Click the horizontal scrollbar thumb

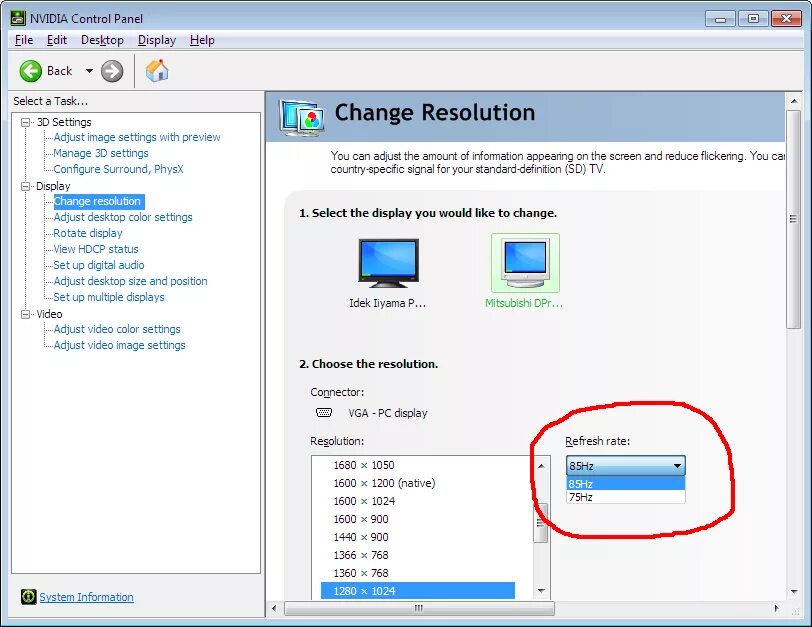point(419,608)
